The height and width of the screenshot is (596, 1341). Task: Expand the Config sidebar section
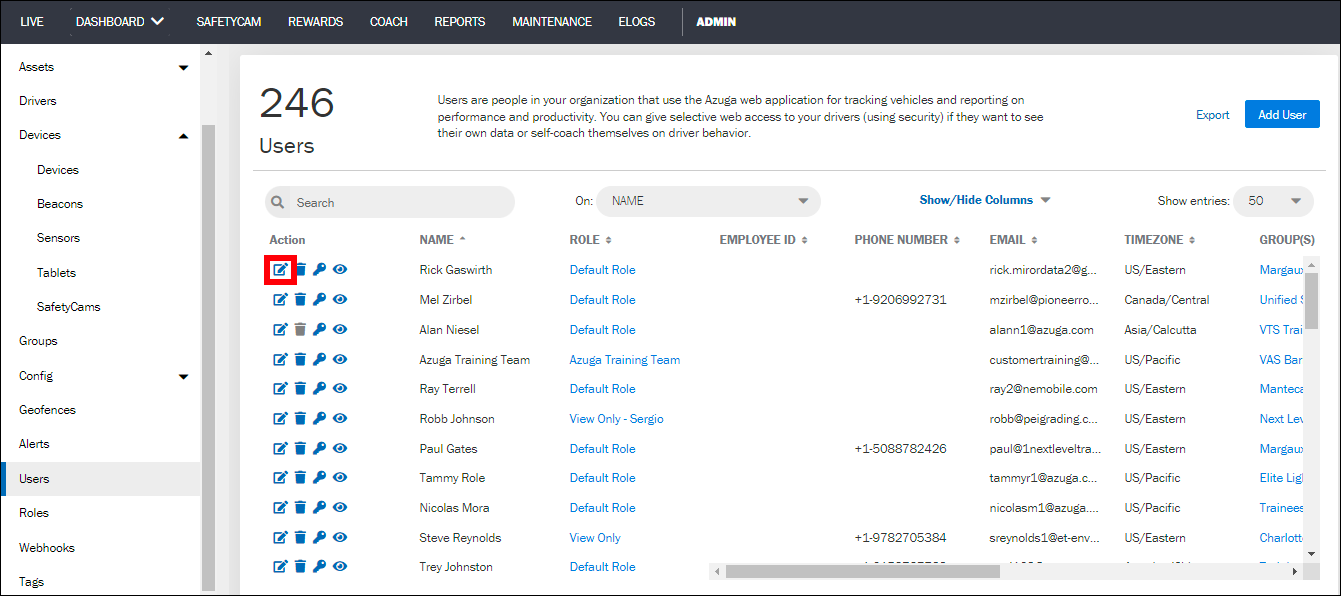pos(183,377)
